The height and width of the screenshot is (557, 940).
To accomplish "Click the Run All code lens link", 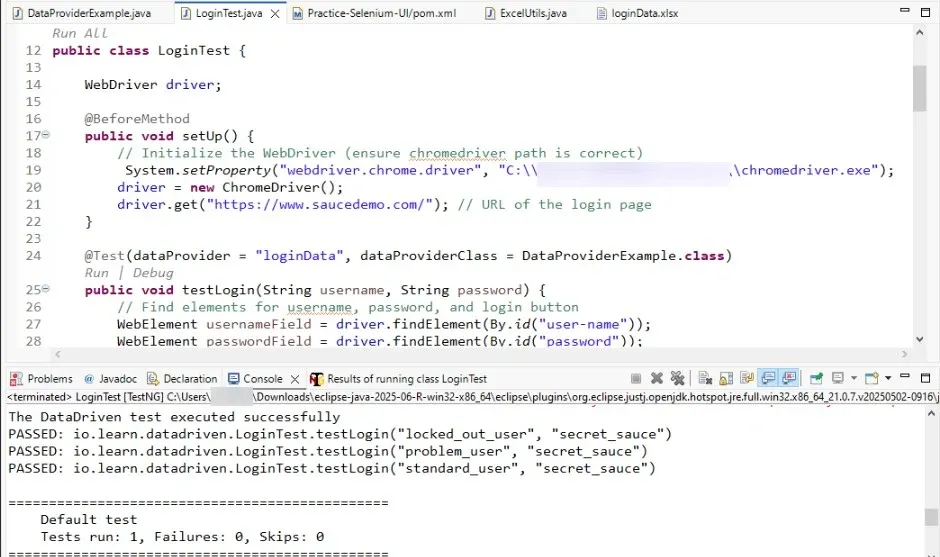I will [80, 34].
